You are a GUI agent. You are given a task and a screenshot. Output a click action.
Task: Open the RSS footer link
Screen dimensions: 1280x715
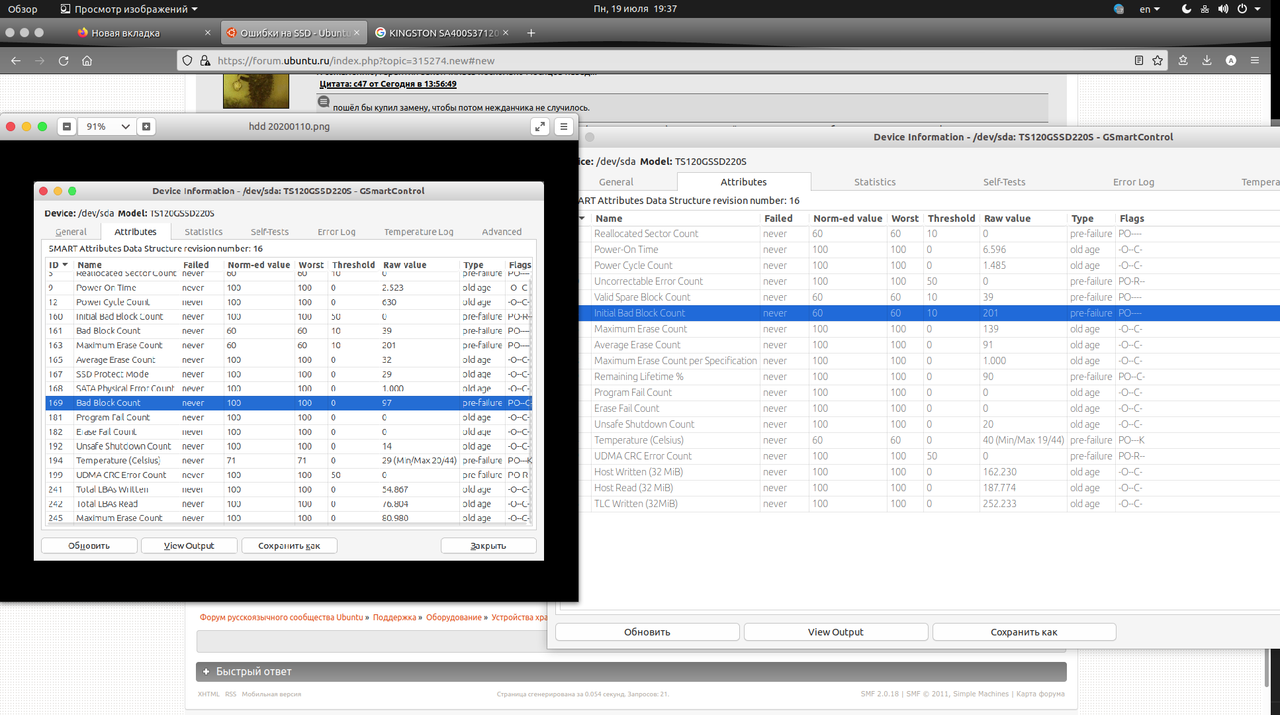pyautogui.click(x=231, y=694)
